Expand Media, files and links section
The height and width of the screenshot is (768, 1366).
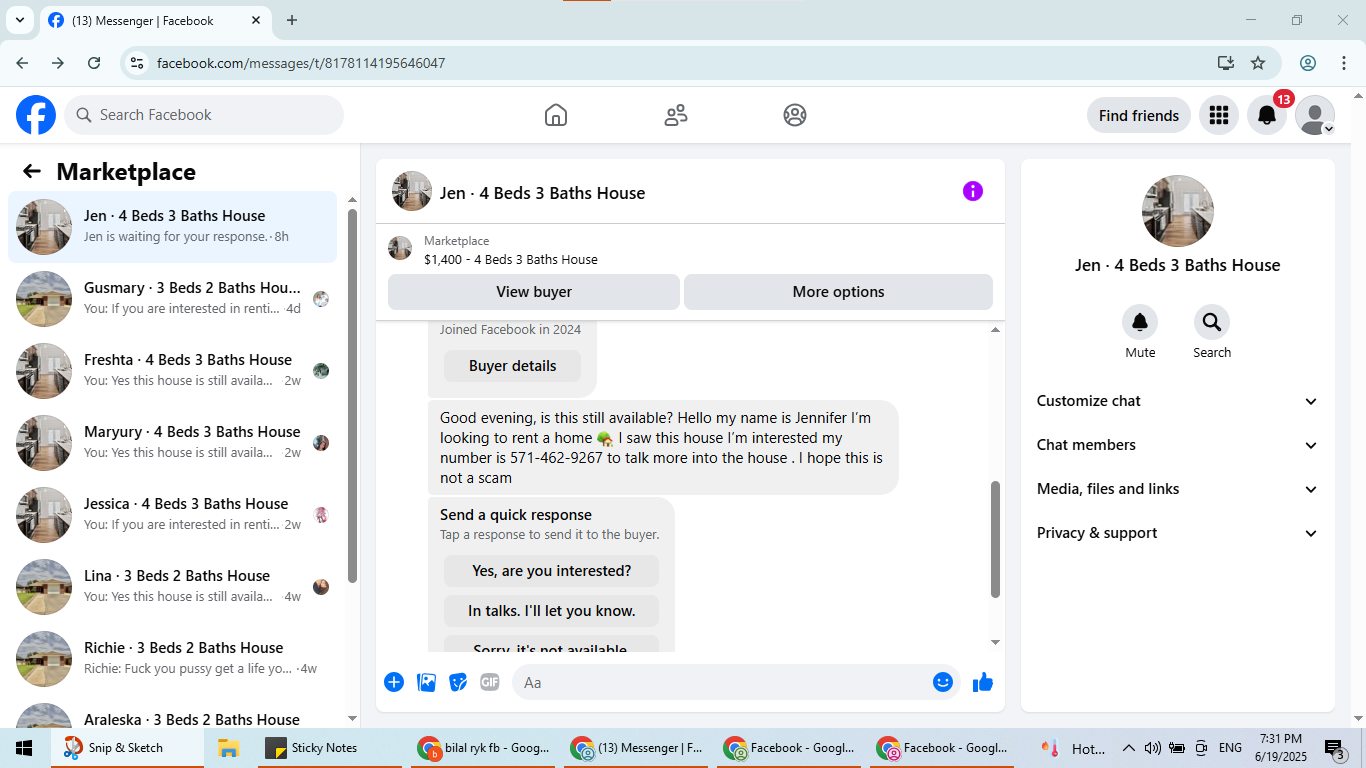pyautogui.click(x=1178, y=489)
